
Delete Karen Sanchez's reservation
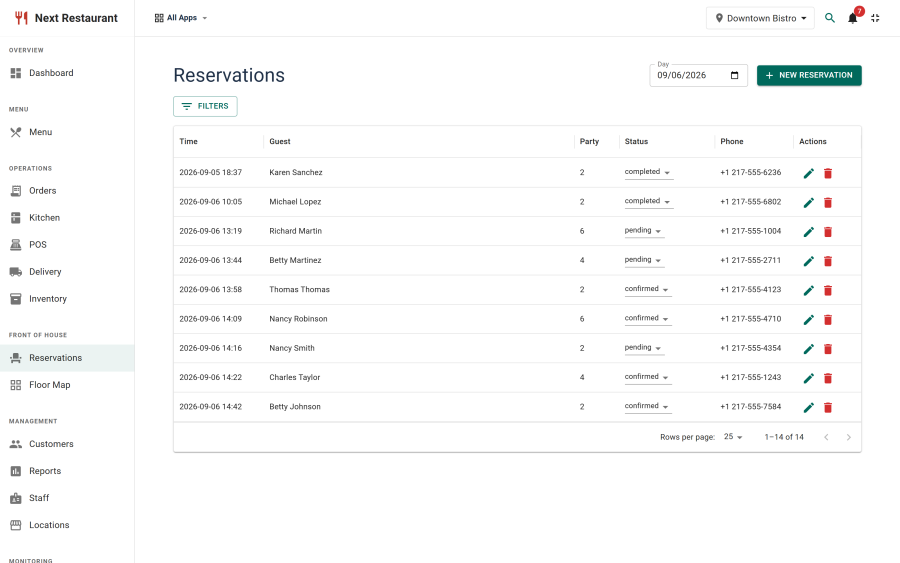click(828, 173)
